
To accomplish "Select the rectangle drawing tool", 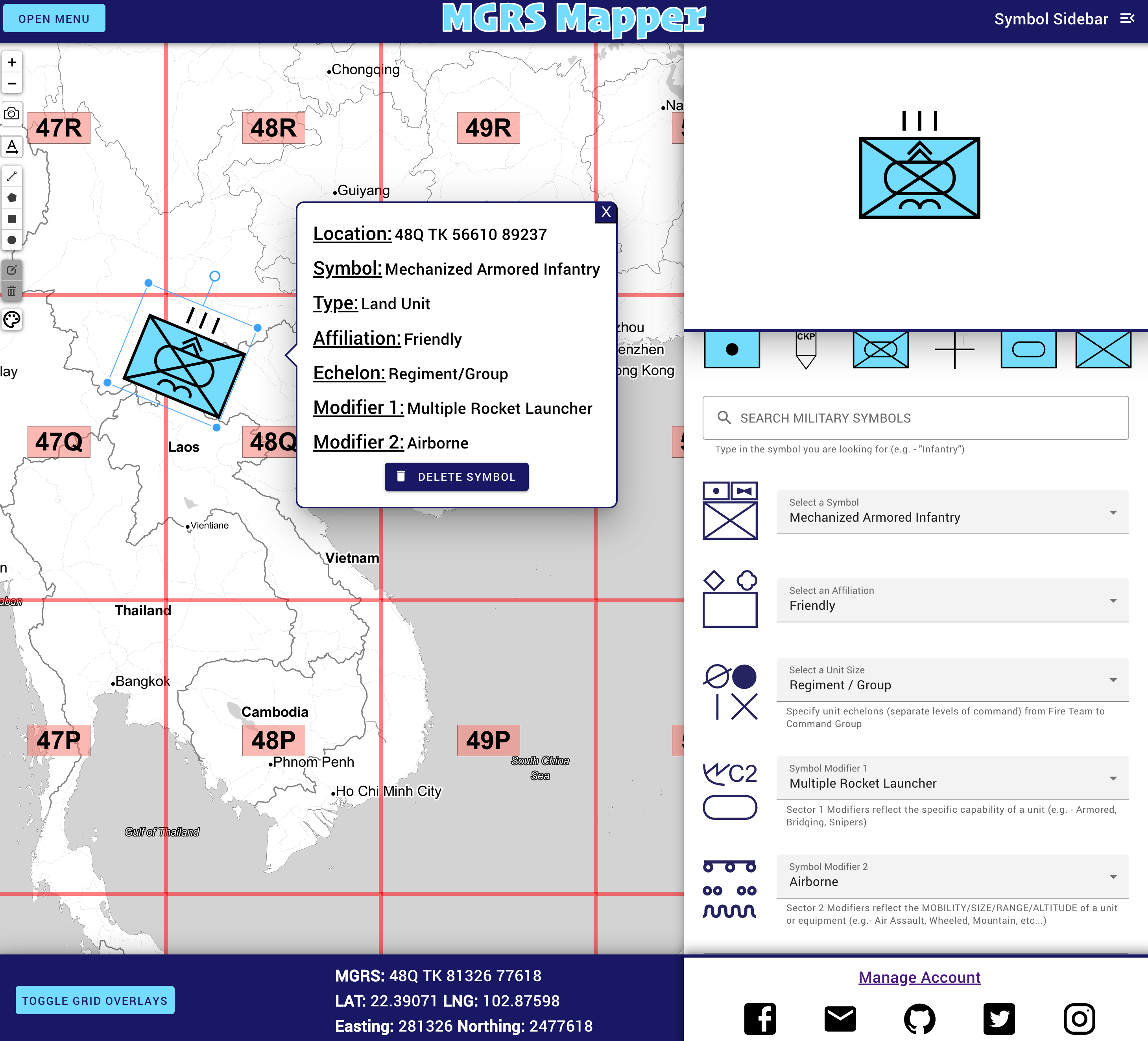I will pyautogui.click(x=12, y=219).
